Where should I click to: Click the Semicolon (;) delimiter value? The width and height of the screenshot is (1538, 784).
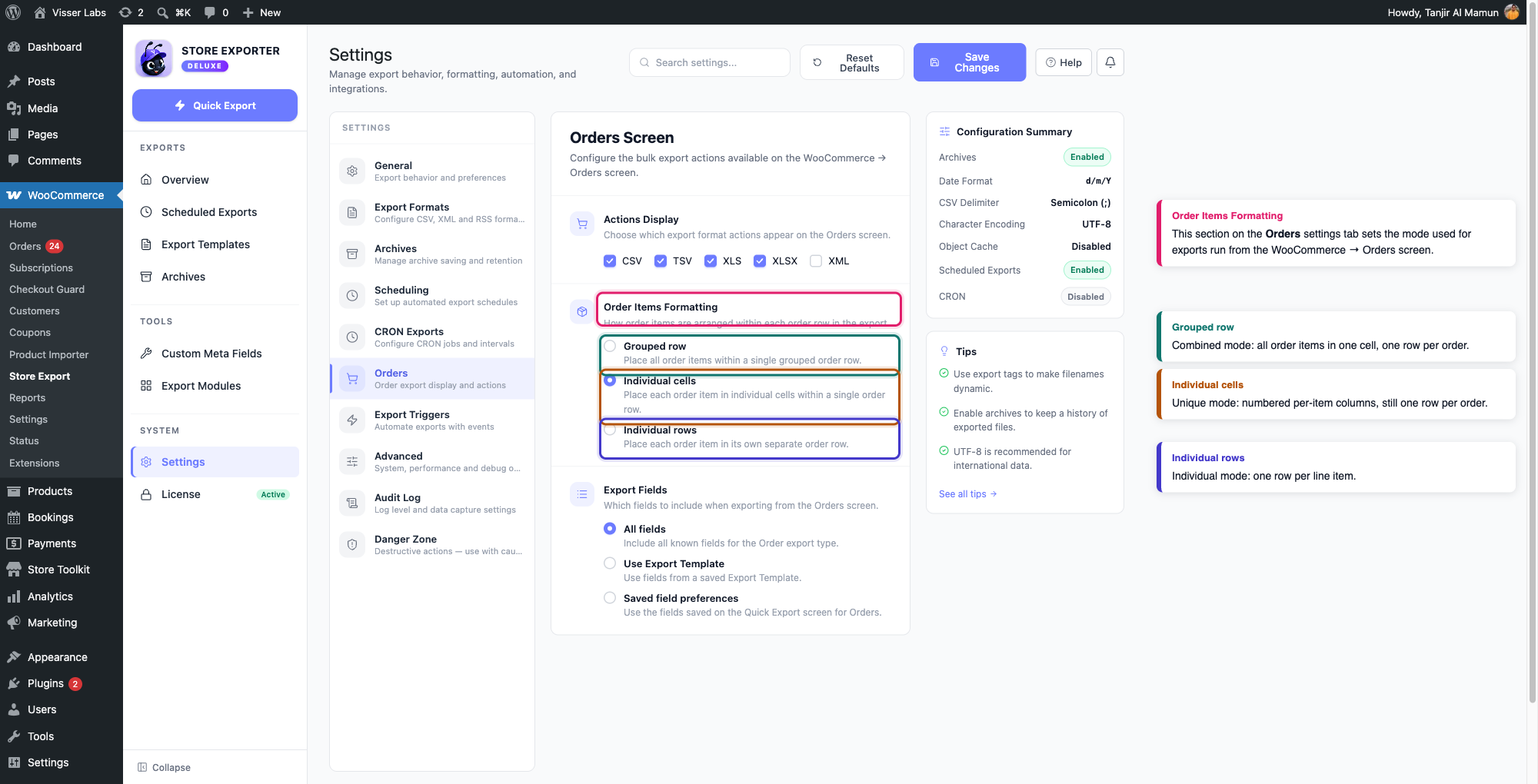click(x=1080, y=203)
